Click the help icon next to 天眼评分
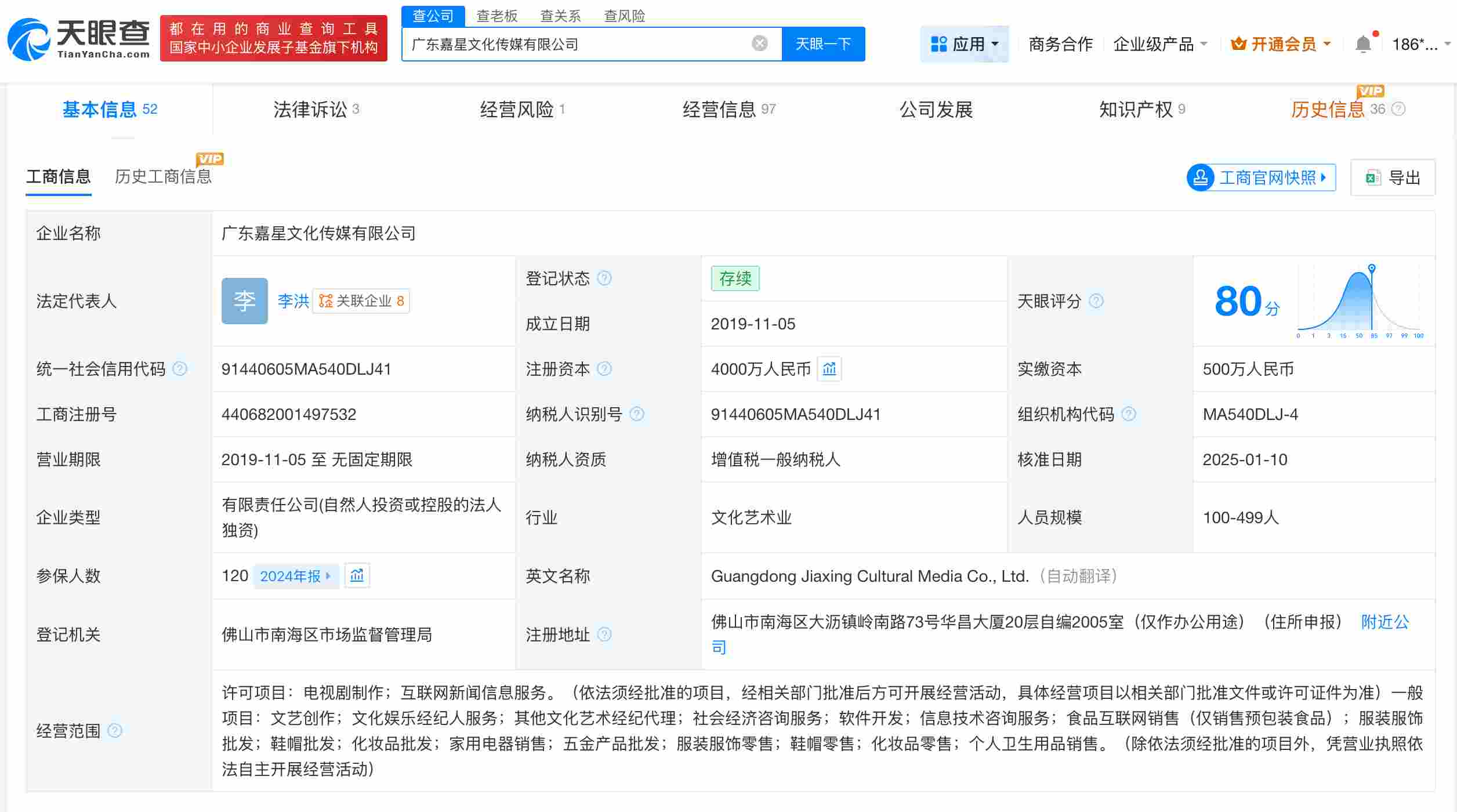 pyautogui.click(x=1096, y=301)
